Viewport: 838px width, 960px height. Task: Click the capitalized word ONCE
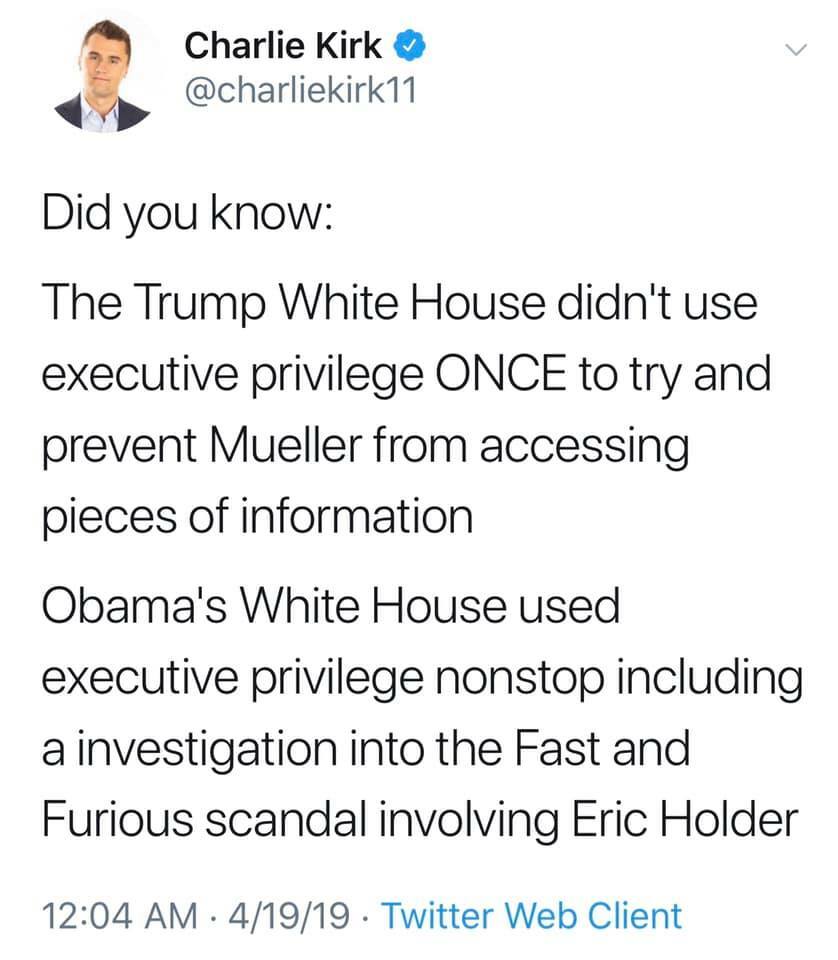[x=500, y=373]
